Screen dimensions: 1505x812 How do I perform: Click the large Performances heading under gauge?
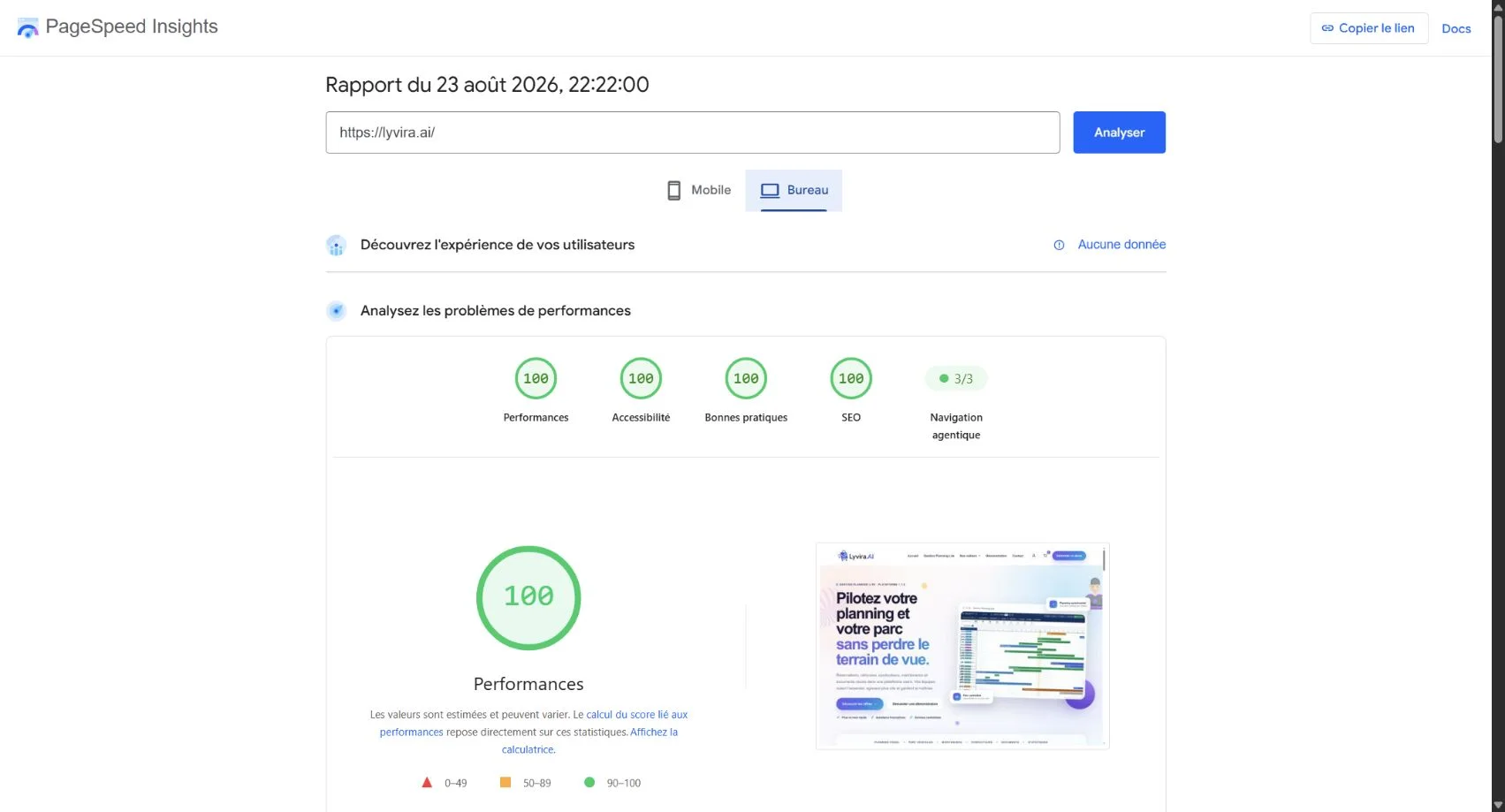[528, 684]
